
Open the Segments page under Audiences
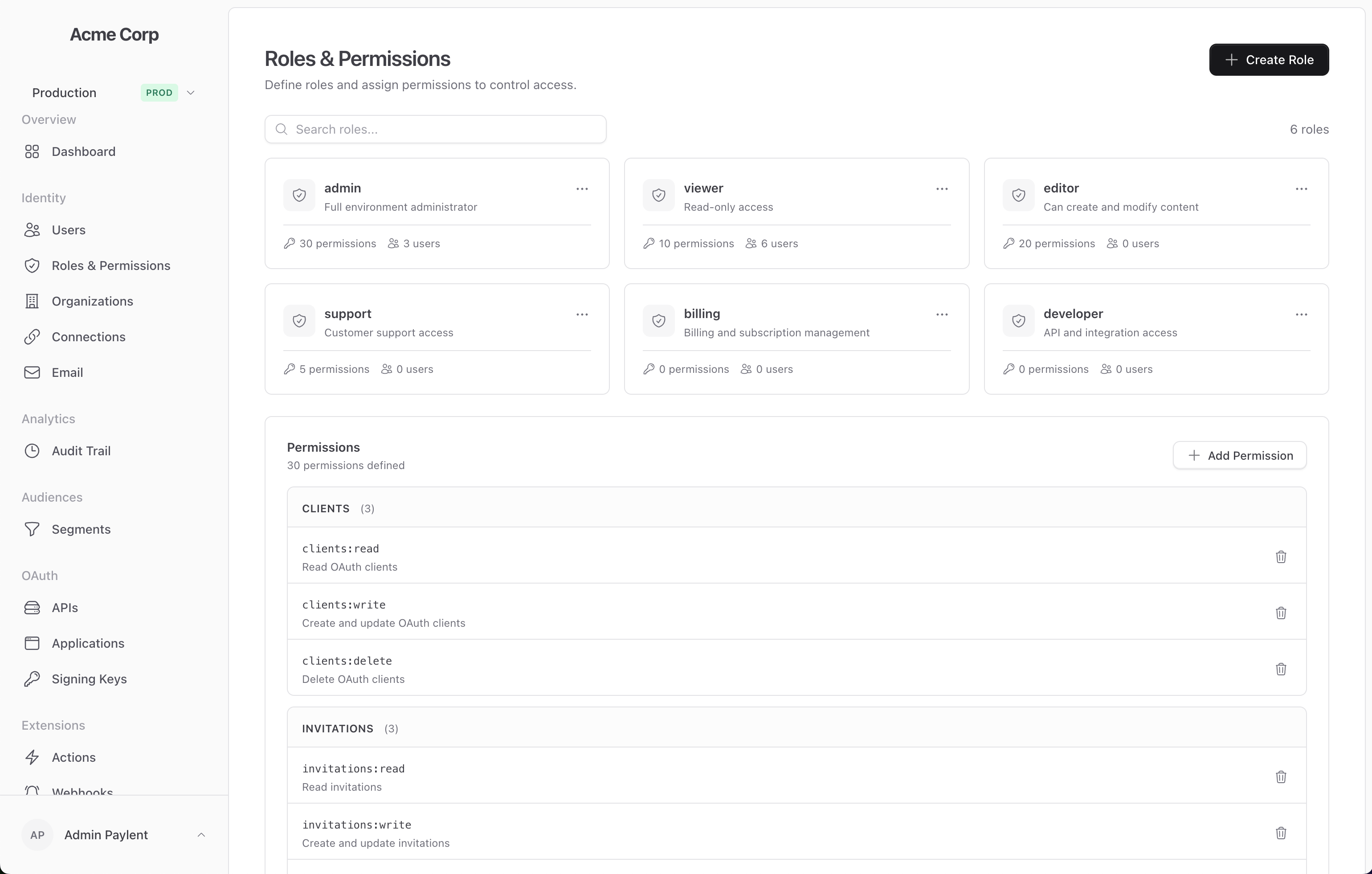click(x=82, y=529)
